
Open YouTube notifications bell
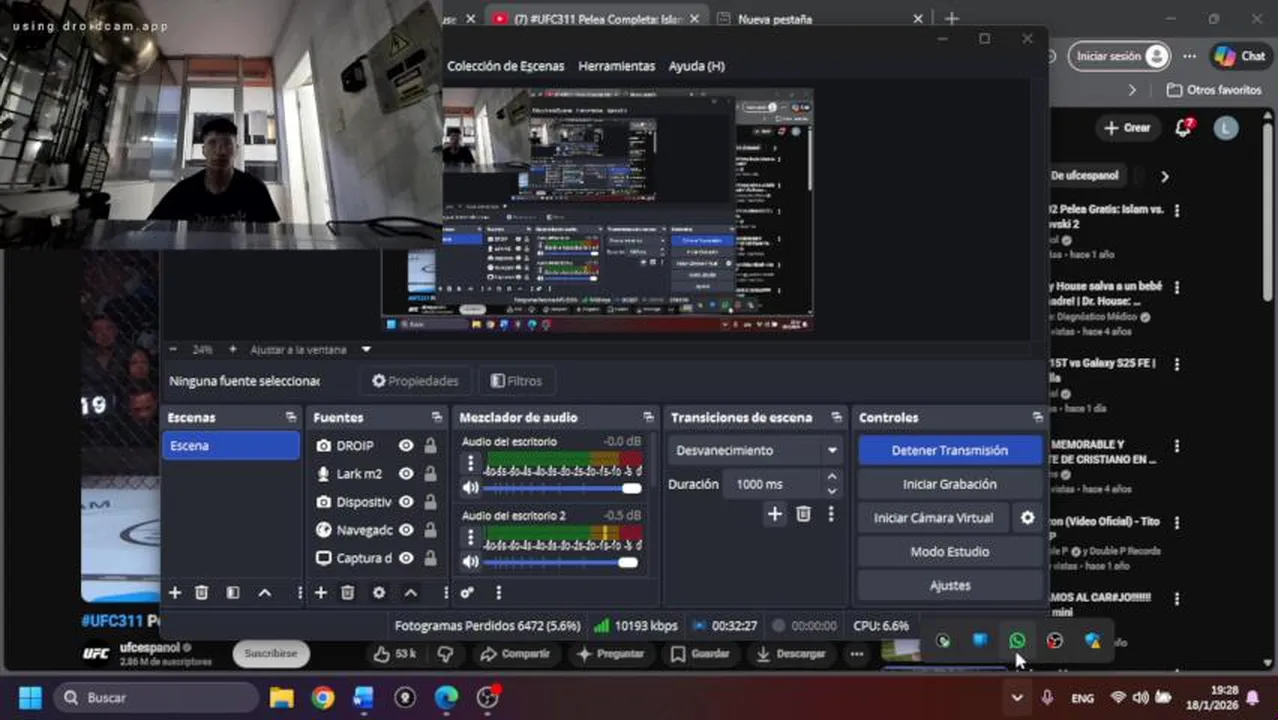coord(1184,127)
